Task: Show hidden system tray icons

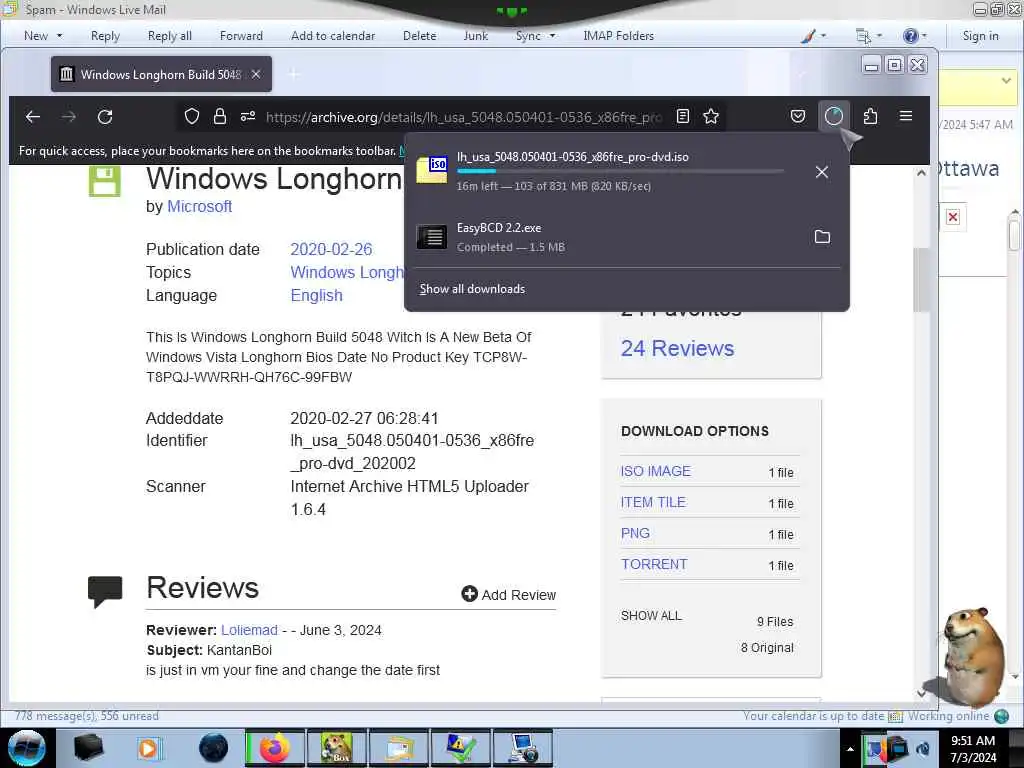Action: click(850, 749)
